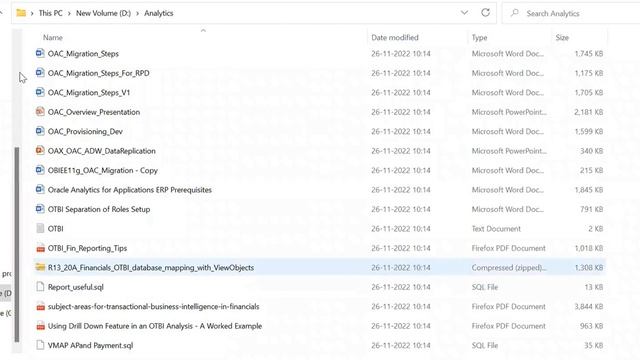This screenshot has width=640, height=360.
Task: Click the 2,181 KB size cell
Action: point(588,112)
